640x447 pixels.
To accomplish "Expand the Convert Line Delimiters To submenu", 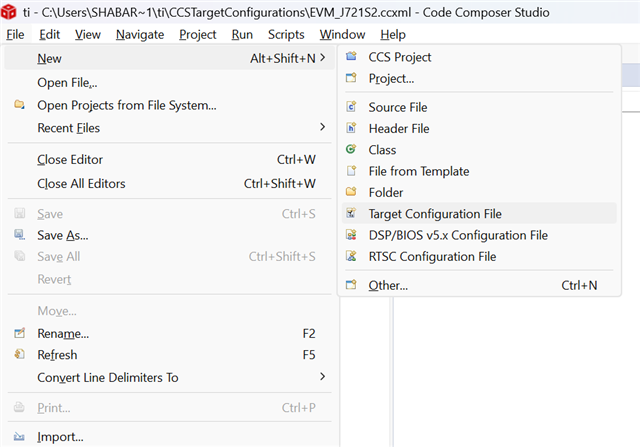I will [x=322, y=377].
